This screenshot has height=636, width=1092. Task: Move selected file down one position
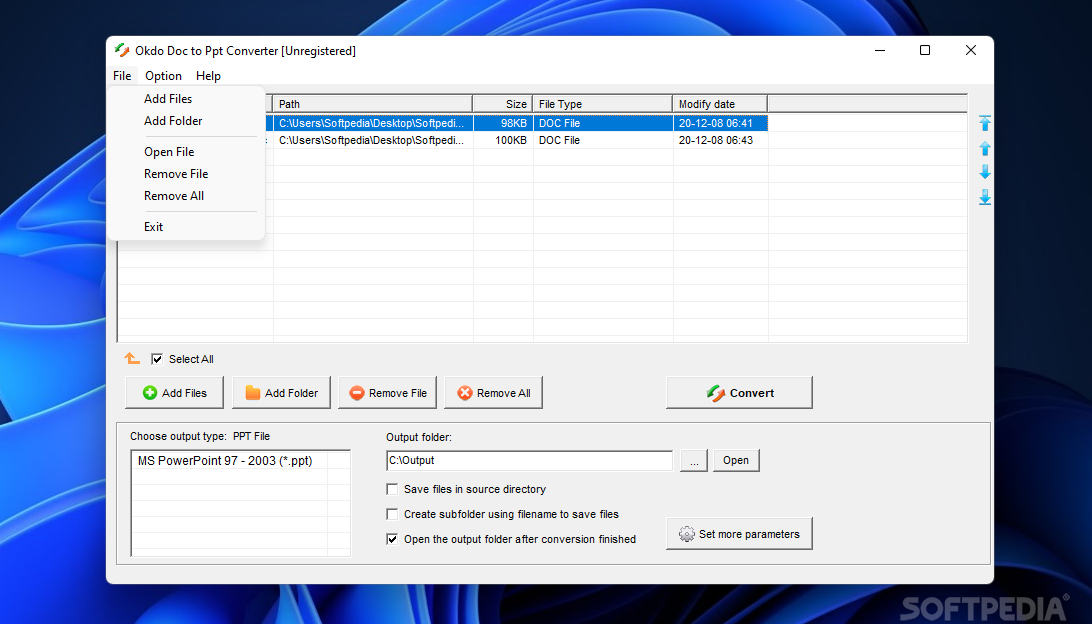[985, 172]
